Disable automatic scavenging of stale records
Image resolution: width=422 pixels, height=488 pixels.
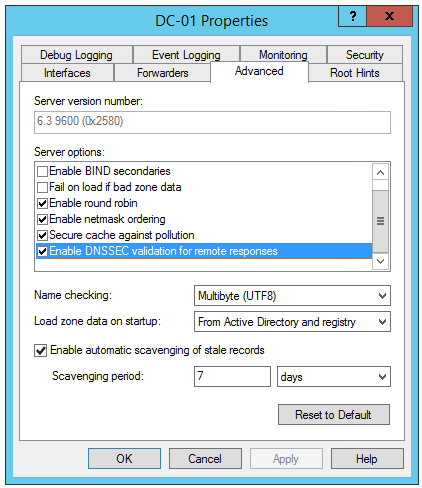click(41, 351)
